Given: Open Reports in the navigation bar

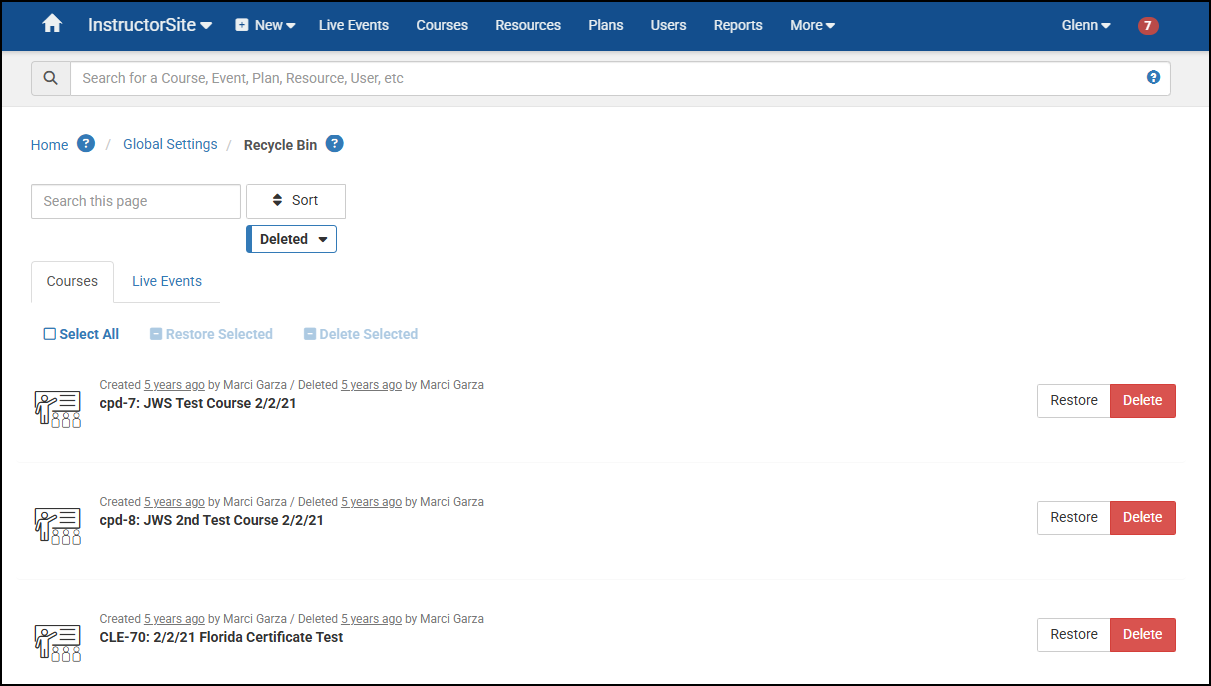Looking at the screenshot, I should (x=738, y=25).
